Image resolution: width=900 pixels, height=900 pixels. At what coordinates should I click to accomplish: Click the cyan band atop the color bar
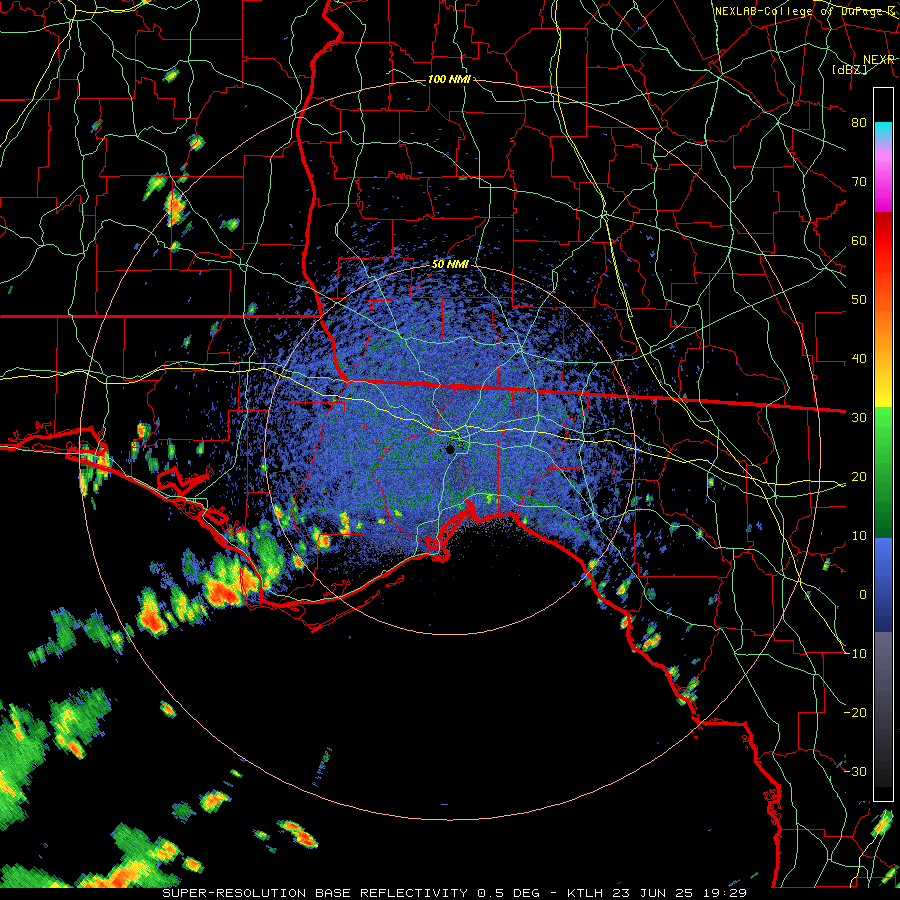[883, 132]
